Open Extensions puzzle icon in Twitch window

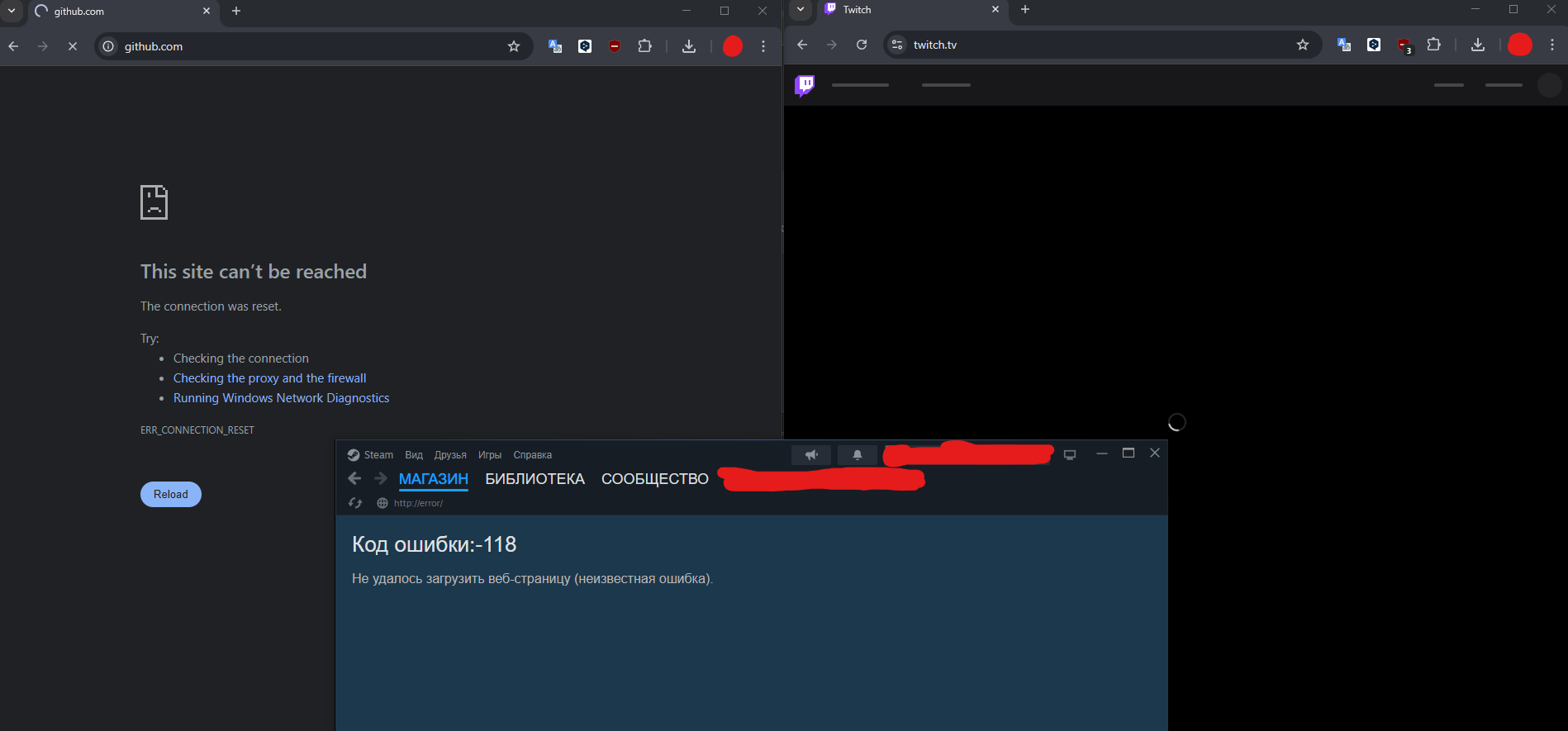[1434, 45]
